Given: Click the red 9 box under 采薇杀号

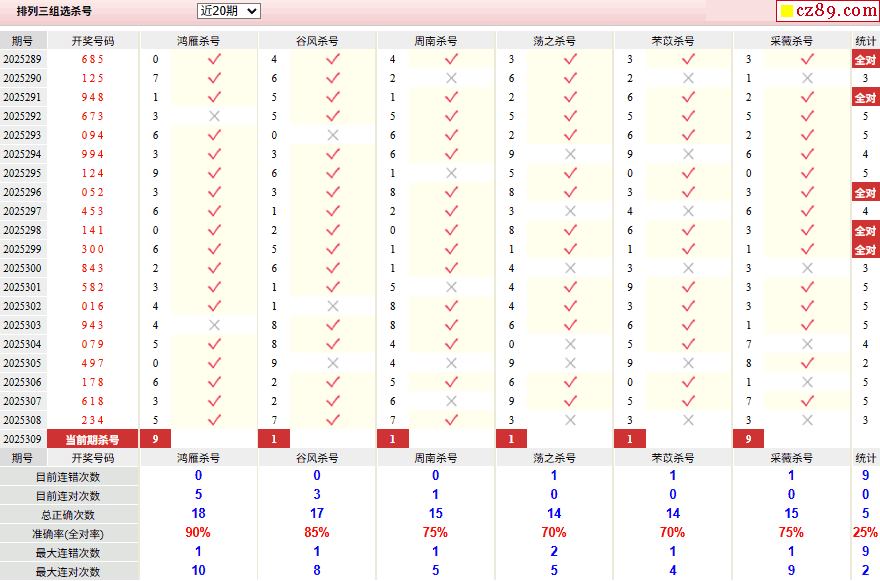Looking at the screenshot, I should tap(748, 439).
